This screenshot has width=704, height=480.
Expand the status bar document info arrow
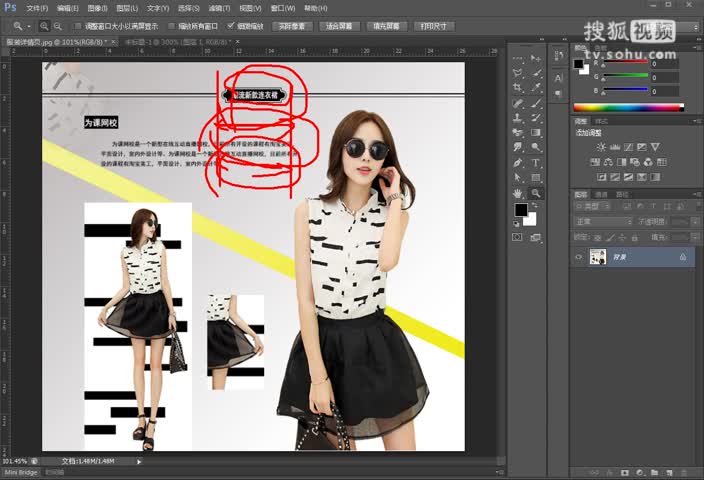139,462
